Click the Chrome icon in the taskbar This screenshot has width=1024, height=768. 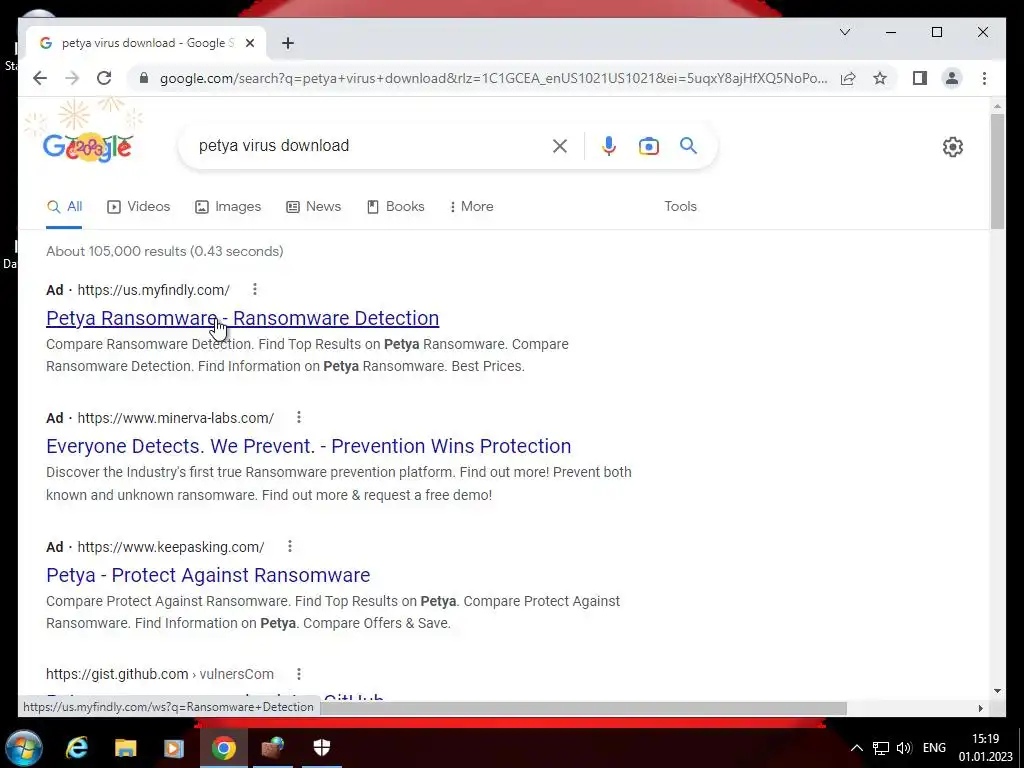click(x=223, y=748)
